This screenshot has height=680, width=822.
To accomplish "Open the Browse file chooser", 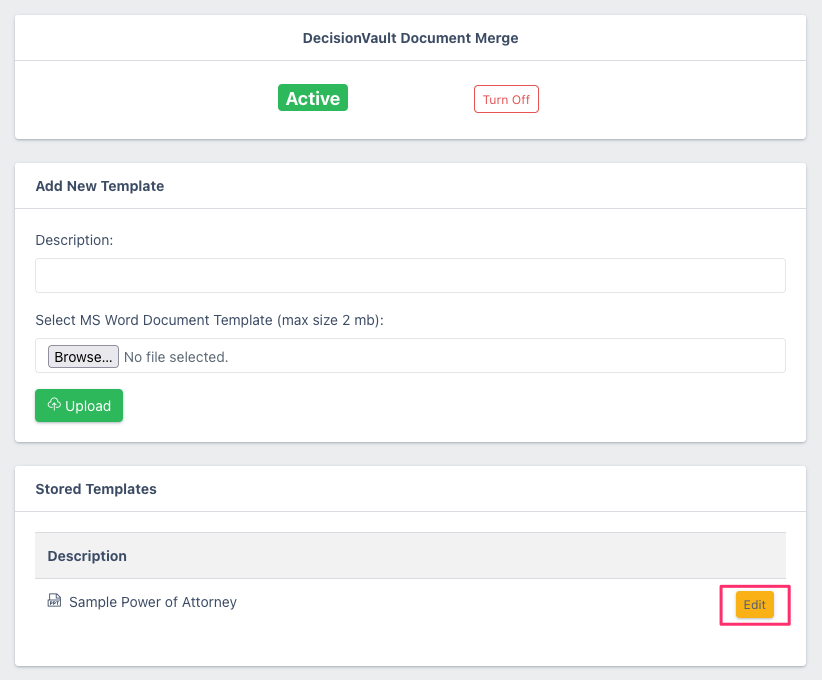I will [x=83, y=357].
